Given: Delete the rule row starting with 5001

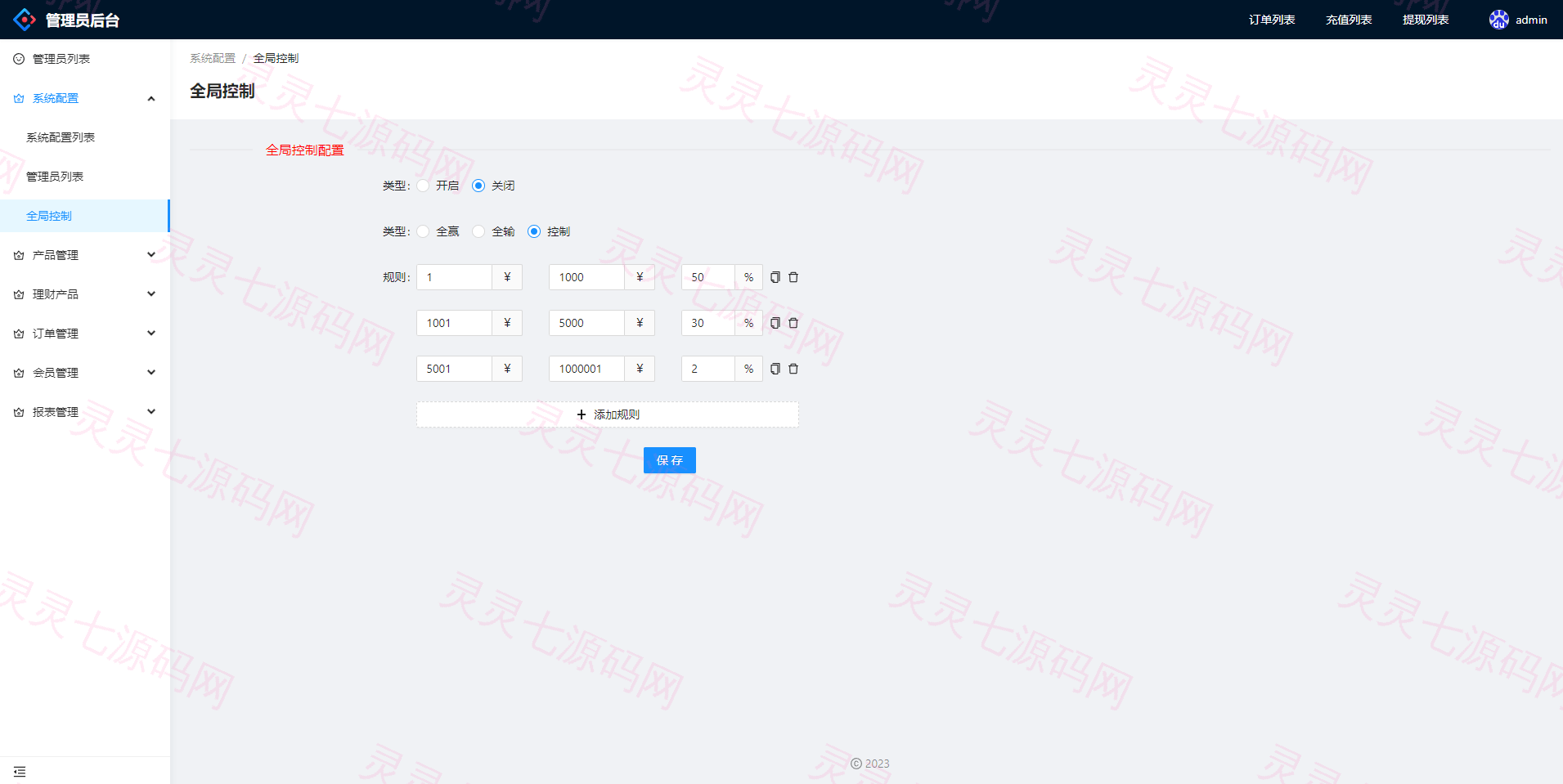Looking at the screenshot, I should pos(793,369).
